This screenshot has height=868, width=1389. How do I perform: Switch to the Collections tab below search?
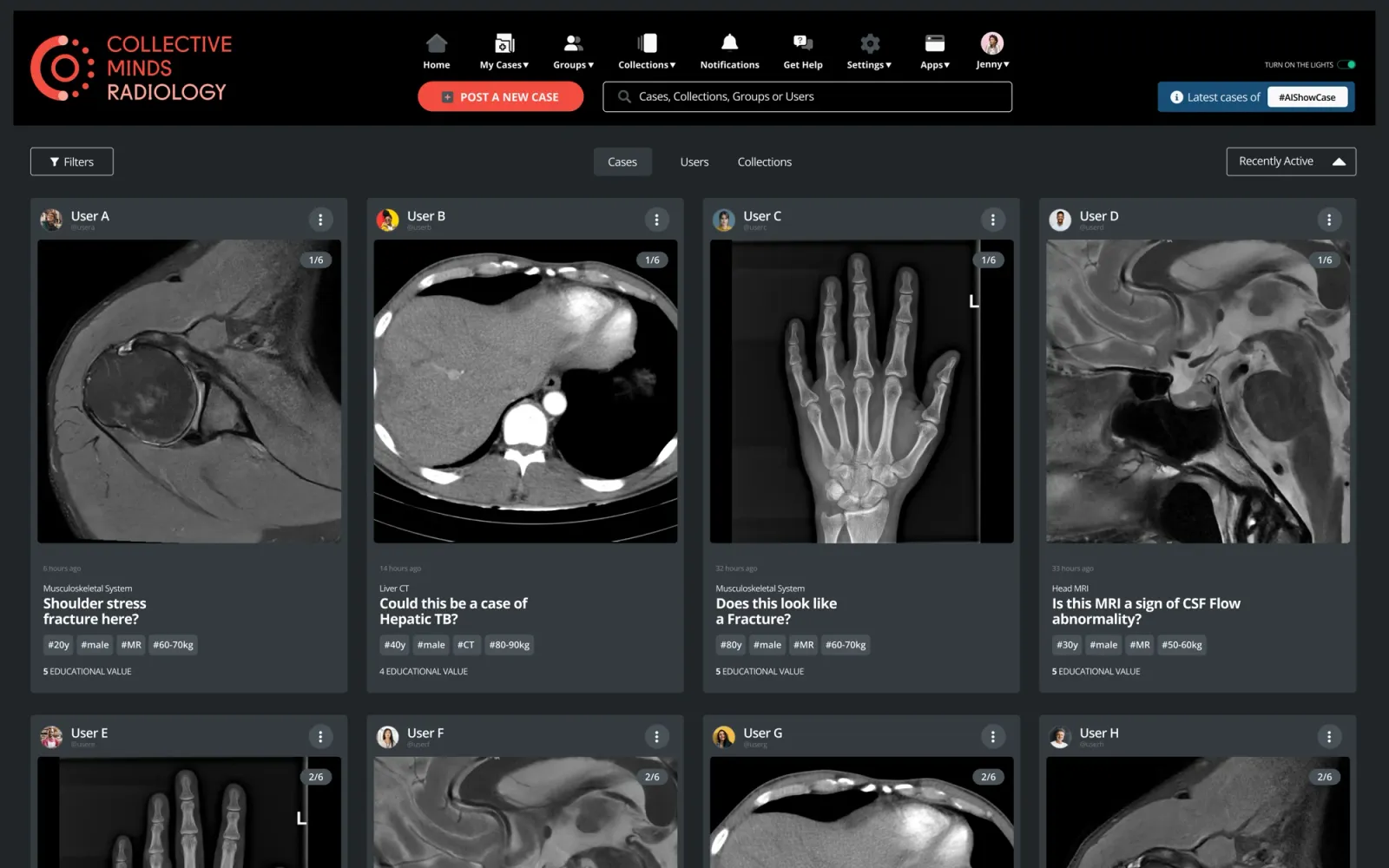click(x=764, y=161)
